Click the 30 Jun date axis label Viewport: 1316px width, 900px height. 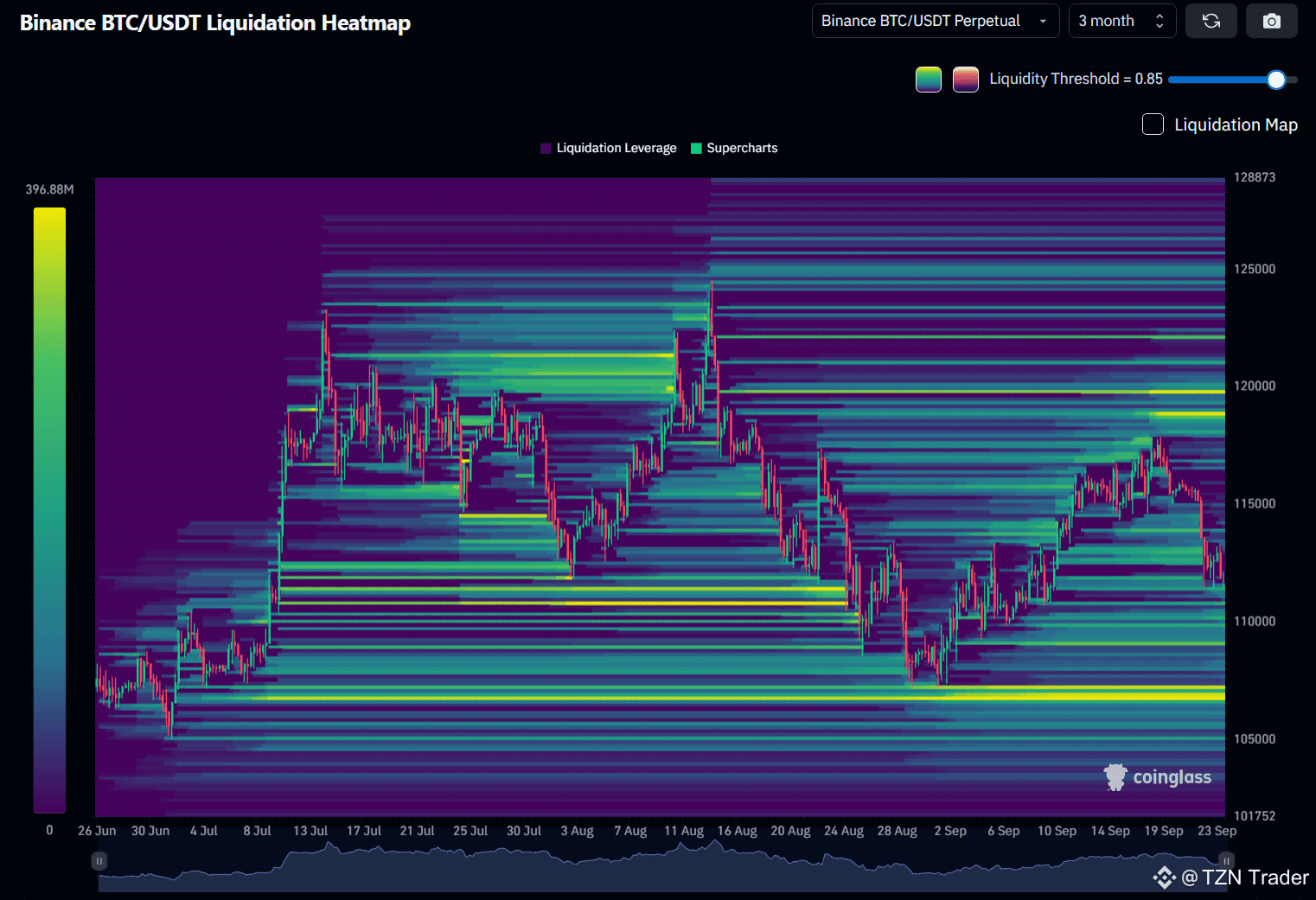click(150, 831)
